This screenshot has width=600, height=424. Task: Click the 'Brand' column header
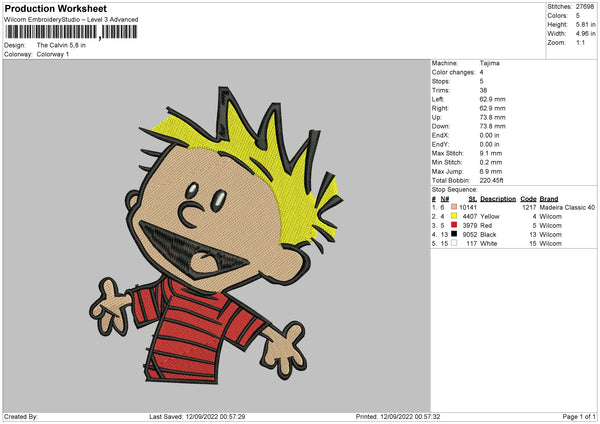pos(549,199)
